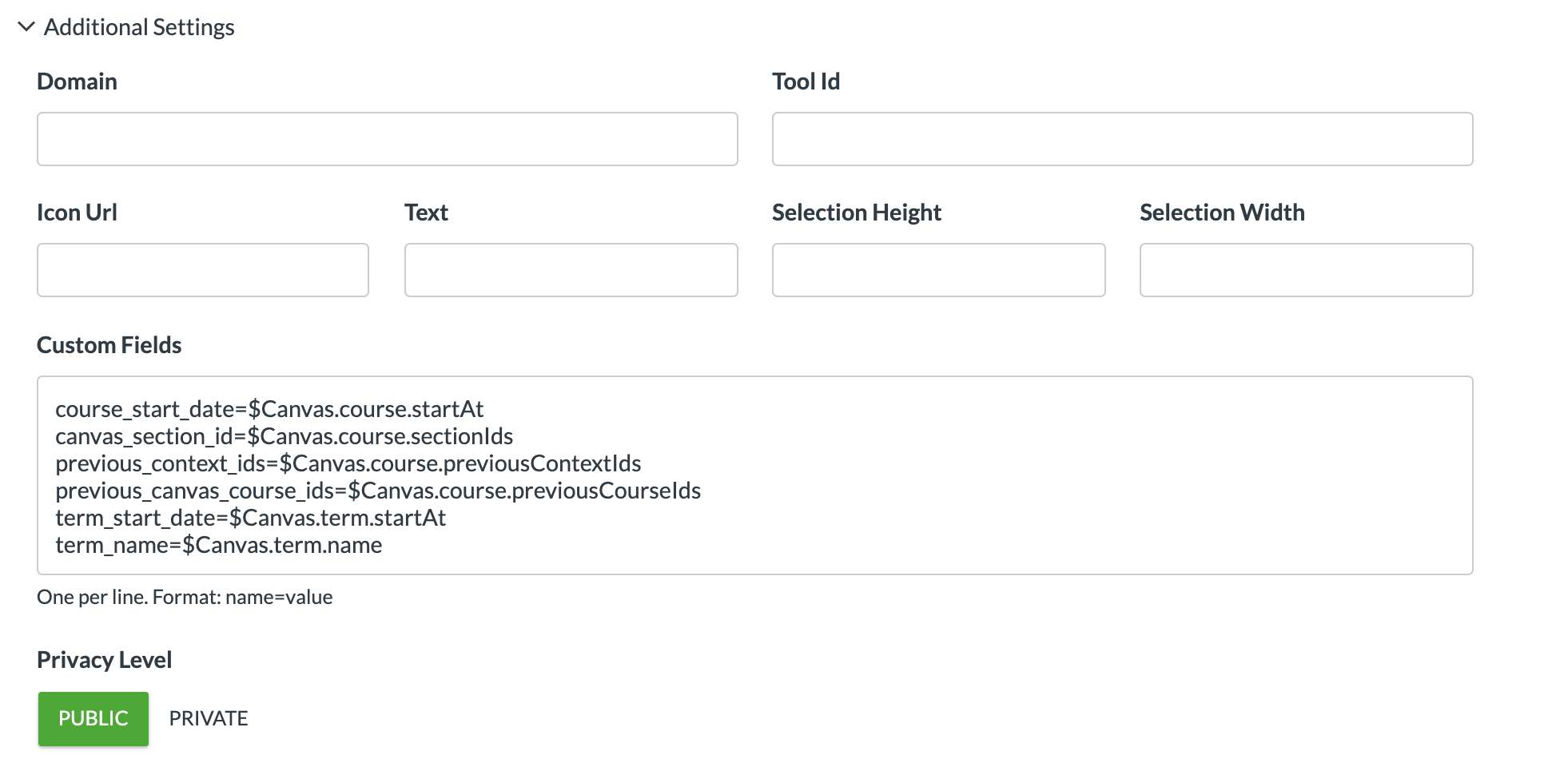Image resolution: width=1568 pixels, height=763 pixels.
Task: Click the Icon Url label
Action: pyautogui.click(x=77, y=213)
